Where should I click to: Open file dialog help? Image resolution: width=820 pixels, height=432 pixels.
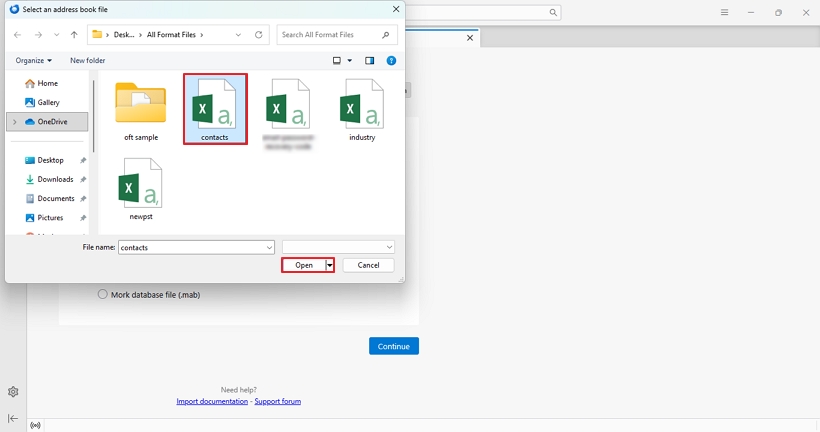point(391,61)
